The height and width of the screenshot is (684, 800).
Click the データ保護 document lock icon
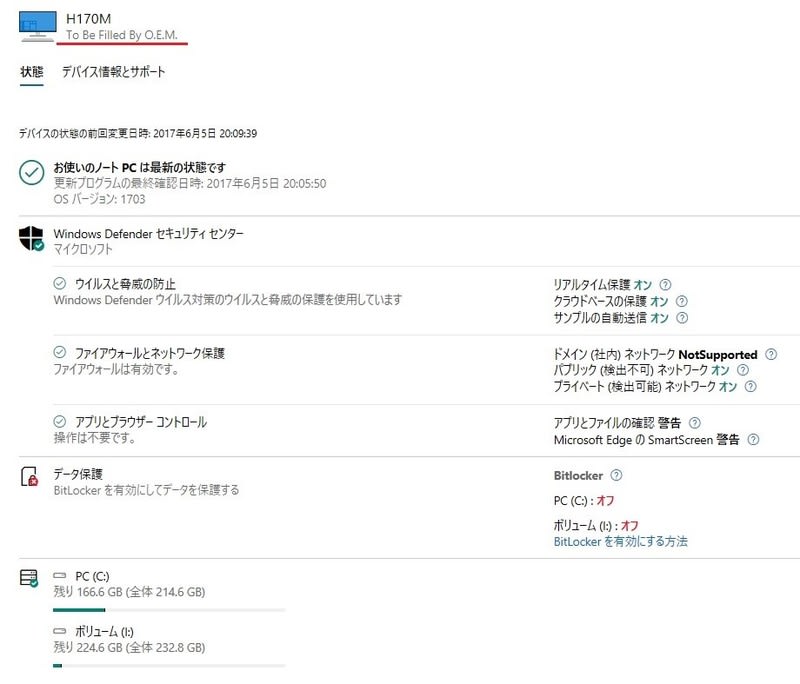[30, 476]
